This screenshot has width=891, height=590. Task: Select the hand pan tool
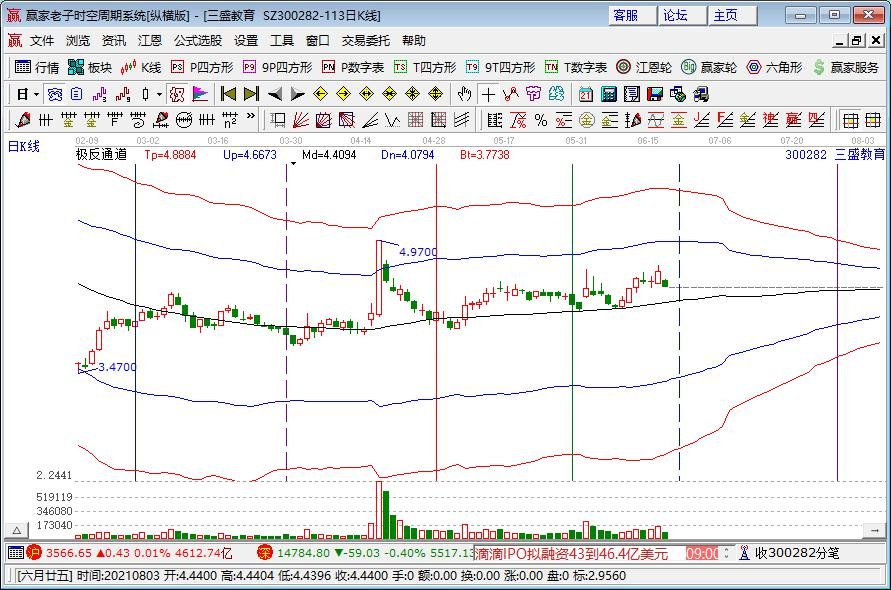click(464, 93)
